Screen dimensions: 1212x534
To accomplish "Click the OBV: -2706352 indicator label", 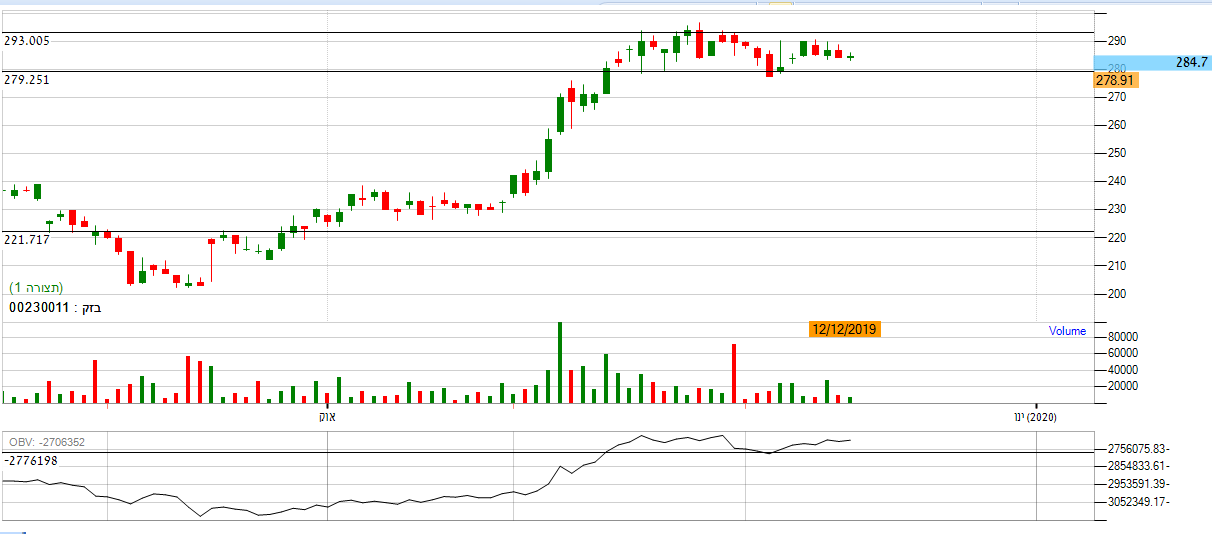I will coord(47,442).
